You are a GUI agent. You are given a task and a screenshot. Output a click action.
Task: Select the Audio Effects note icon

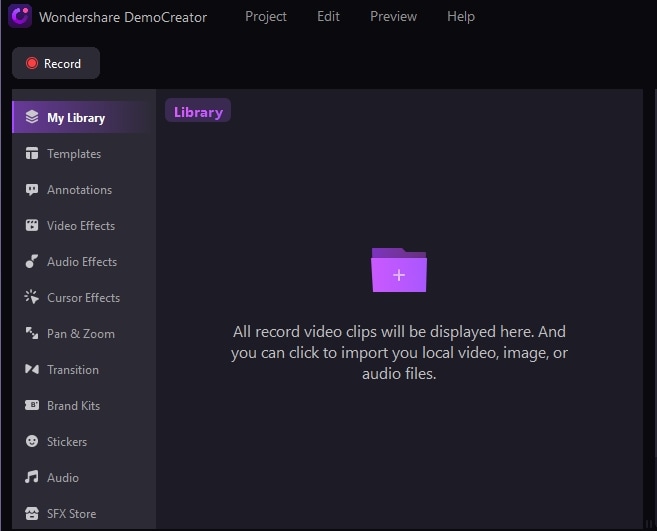click(x=32, y=262)
